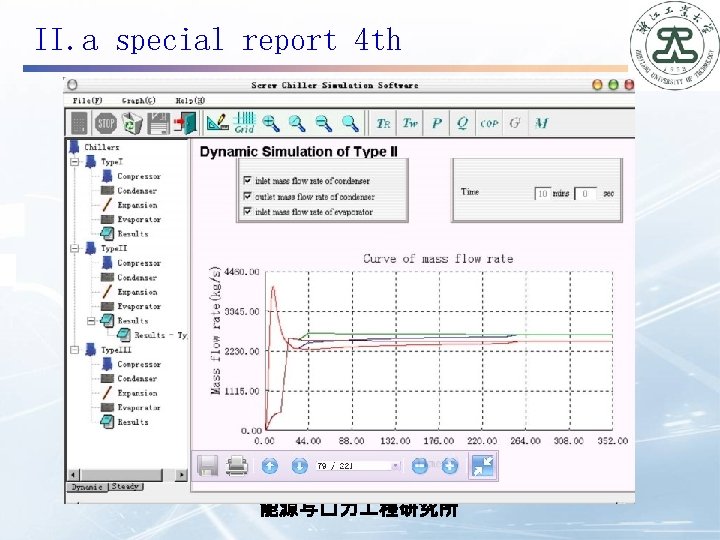The width and height of the screenshot is (720, 540).
Task: Toggle outlet mass flow rate of condenser
Action: 248,196
